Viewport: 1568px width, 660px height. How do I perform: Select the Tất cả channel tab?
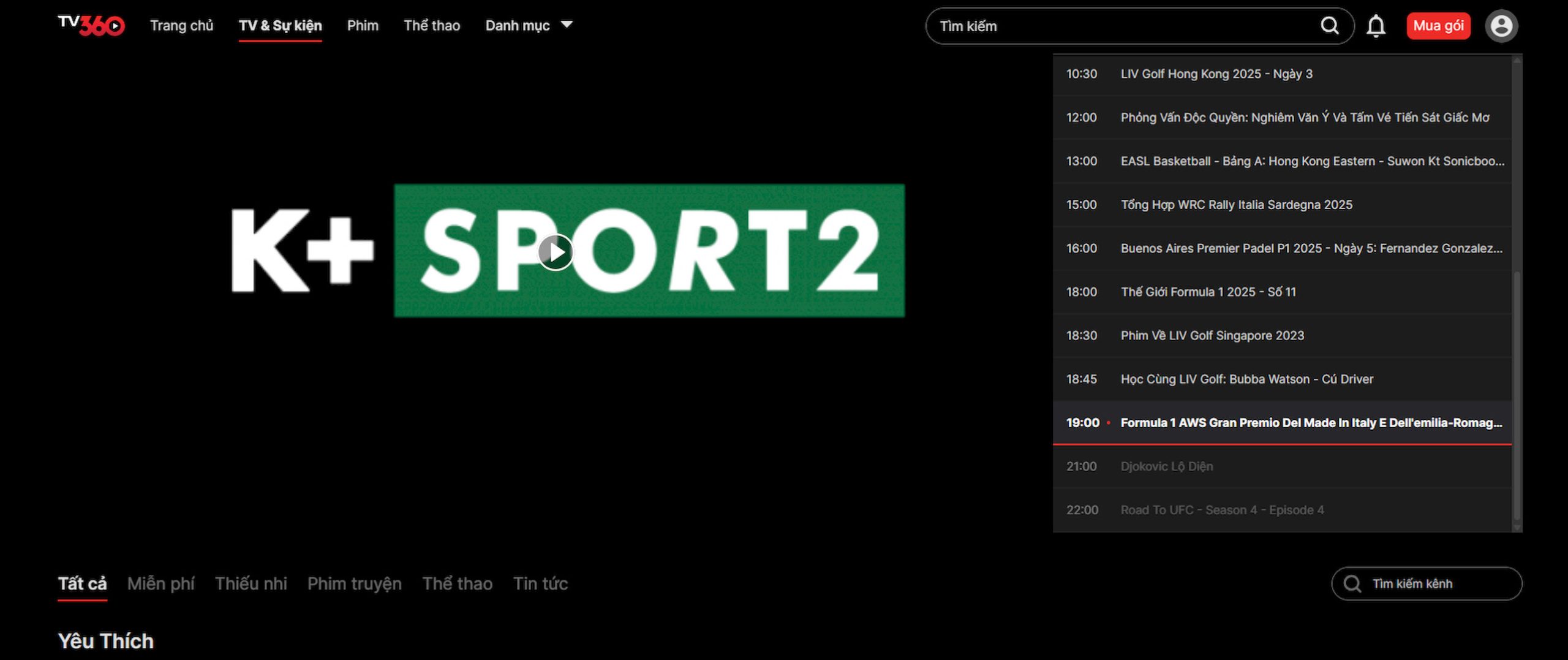point(82,583)
